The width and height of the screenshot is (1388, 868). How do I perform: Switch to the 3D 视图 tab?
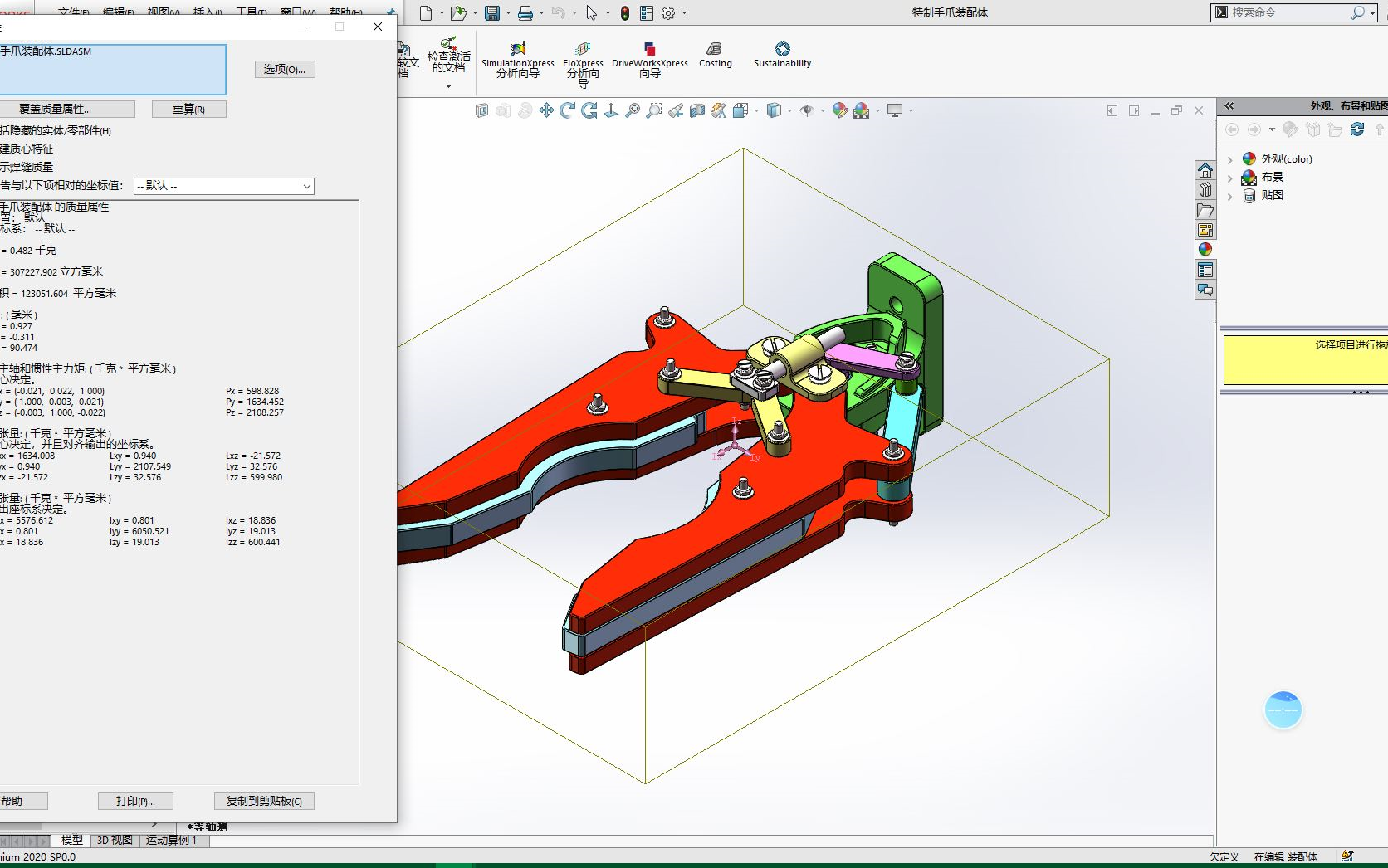coord(115,840)
